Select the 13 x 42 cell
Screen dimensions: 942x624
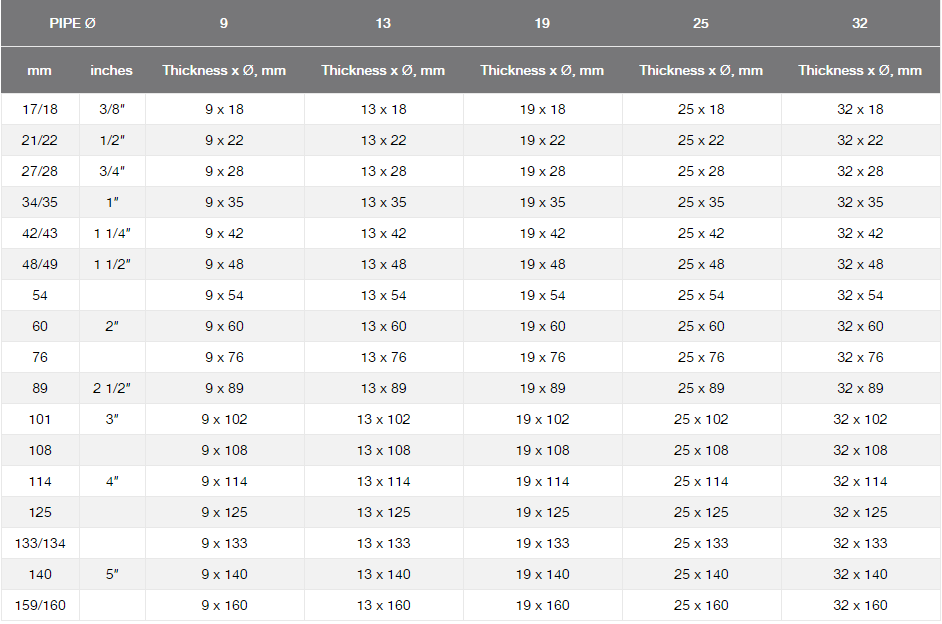pyautogui.click(x=383, y=233)
